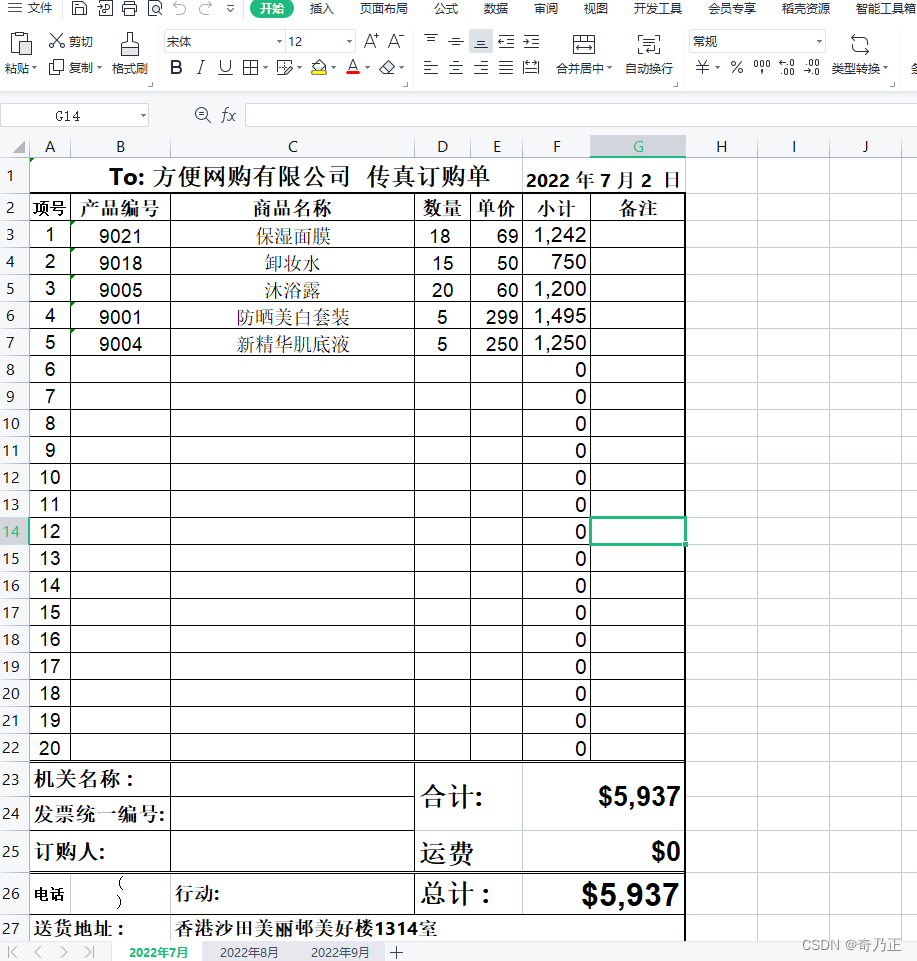
Task: Click Merge and Center icon
Action: pos(584,44)
